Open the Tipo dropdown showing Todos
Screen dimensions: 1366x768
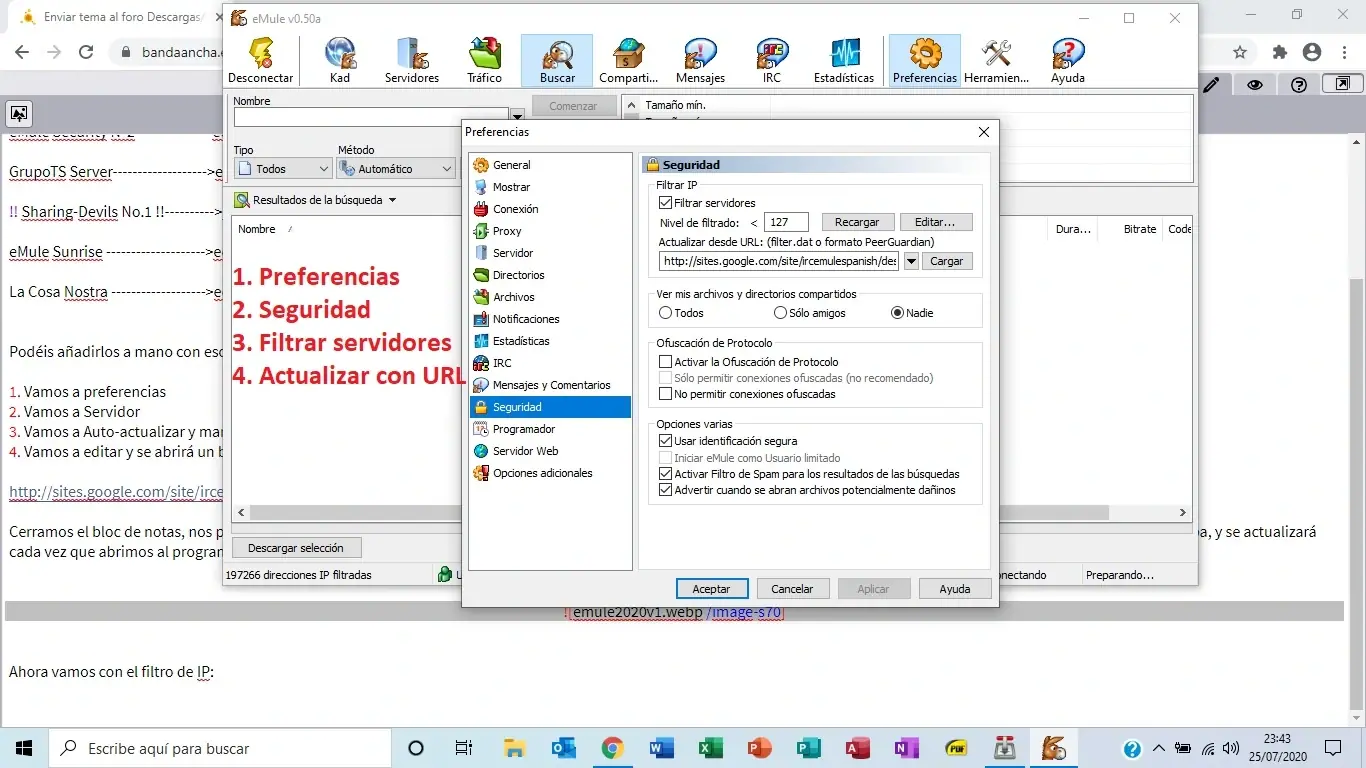282,169
